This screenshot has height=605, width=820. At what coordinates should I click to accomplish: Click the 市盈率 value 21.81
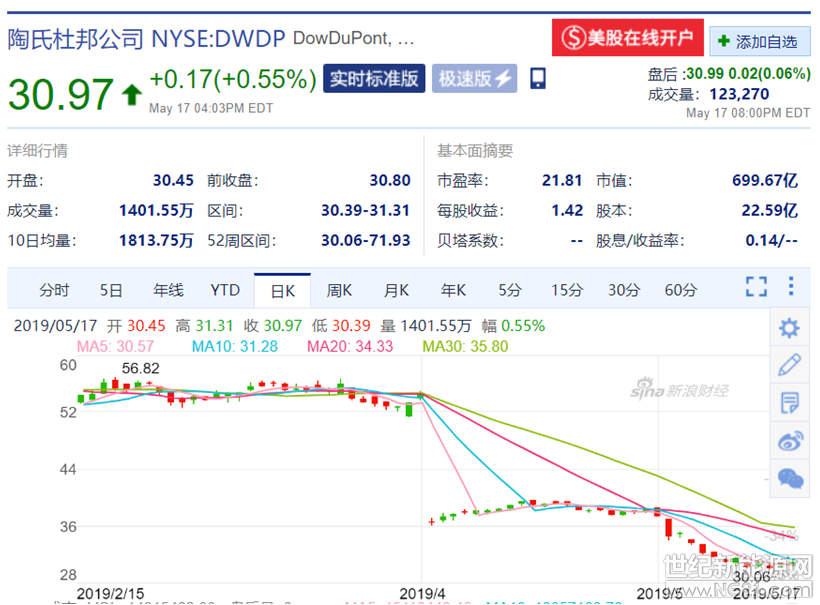[x=562, y=180]
